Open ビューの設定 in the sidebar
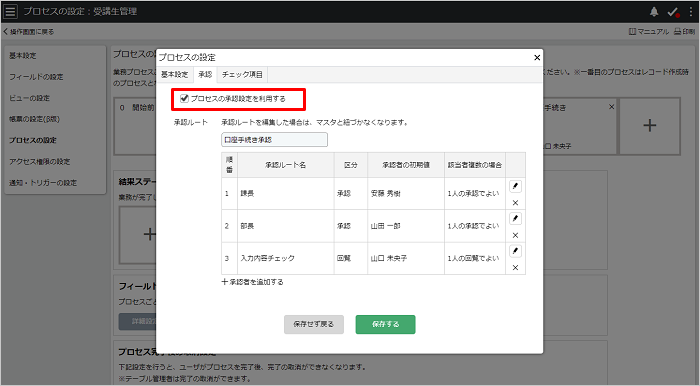This screenshot has width=700, height=386. tap(29, 98)
